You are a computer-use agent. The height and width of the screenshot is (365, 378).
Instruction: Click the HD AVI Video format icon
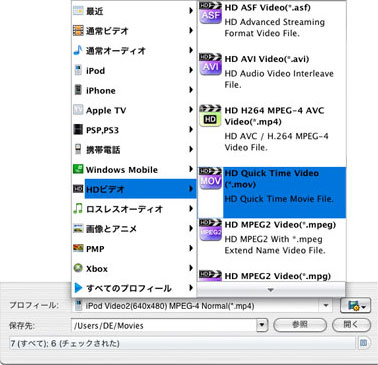[210, 64]
